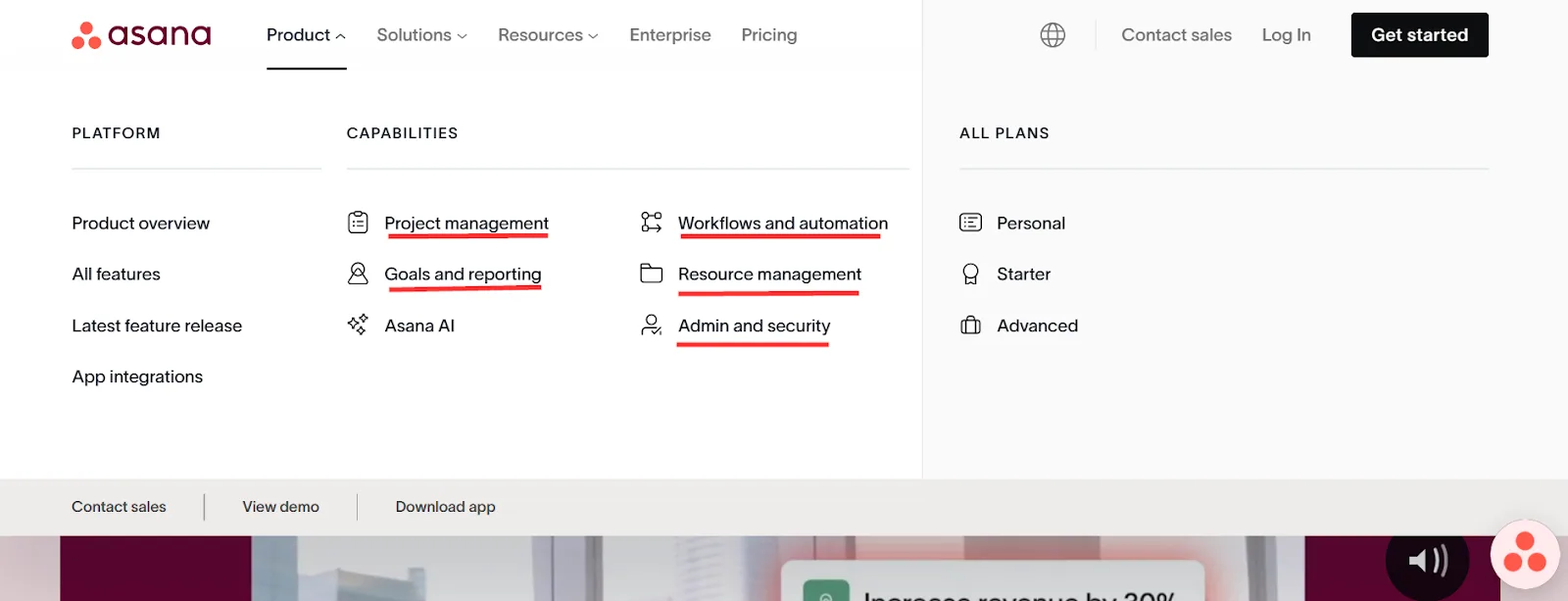Image resolution: width=1568 pixels, height=601 pixels.
Task: Click View demo
Action: click(280, 507)
